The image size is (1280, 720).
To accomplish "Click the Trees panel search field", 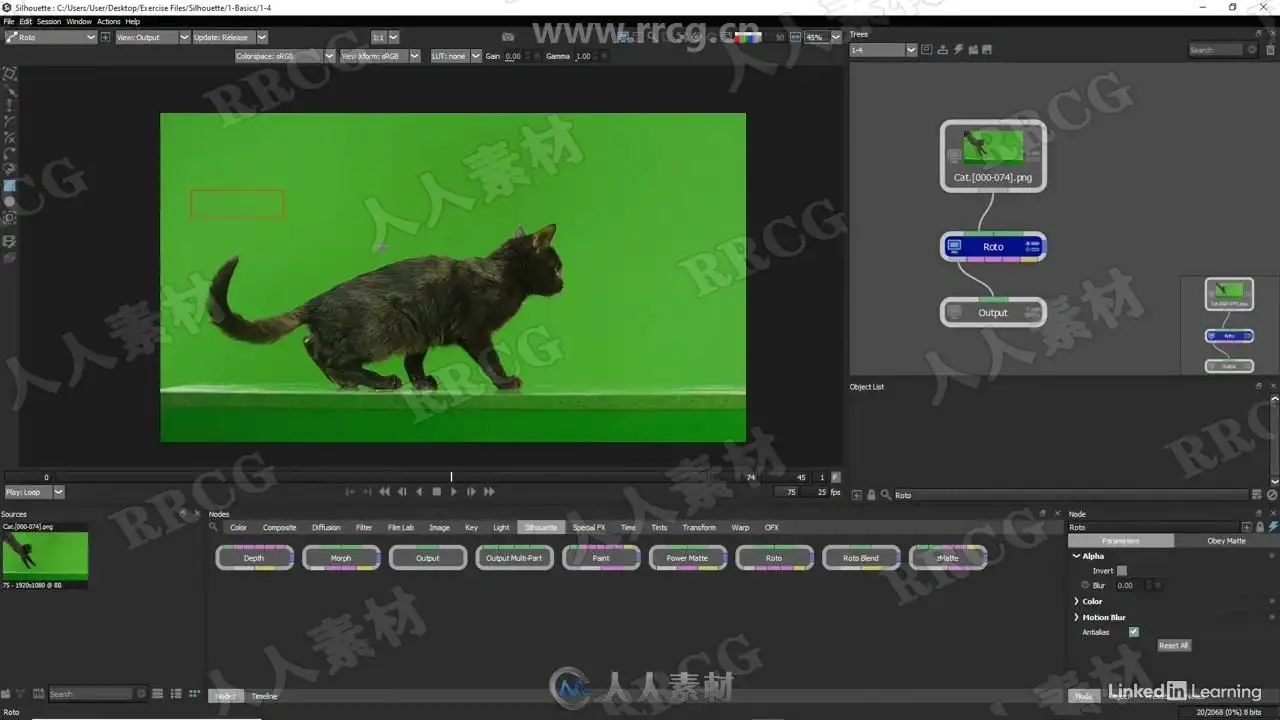I will 1217,50.
